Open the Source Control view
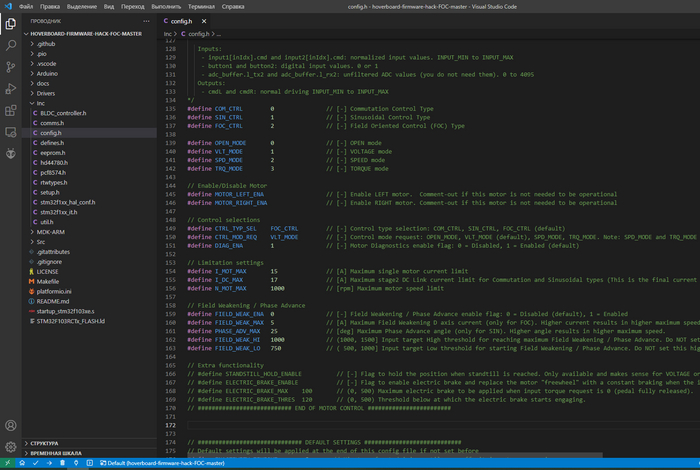 point(11,66)
